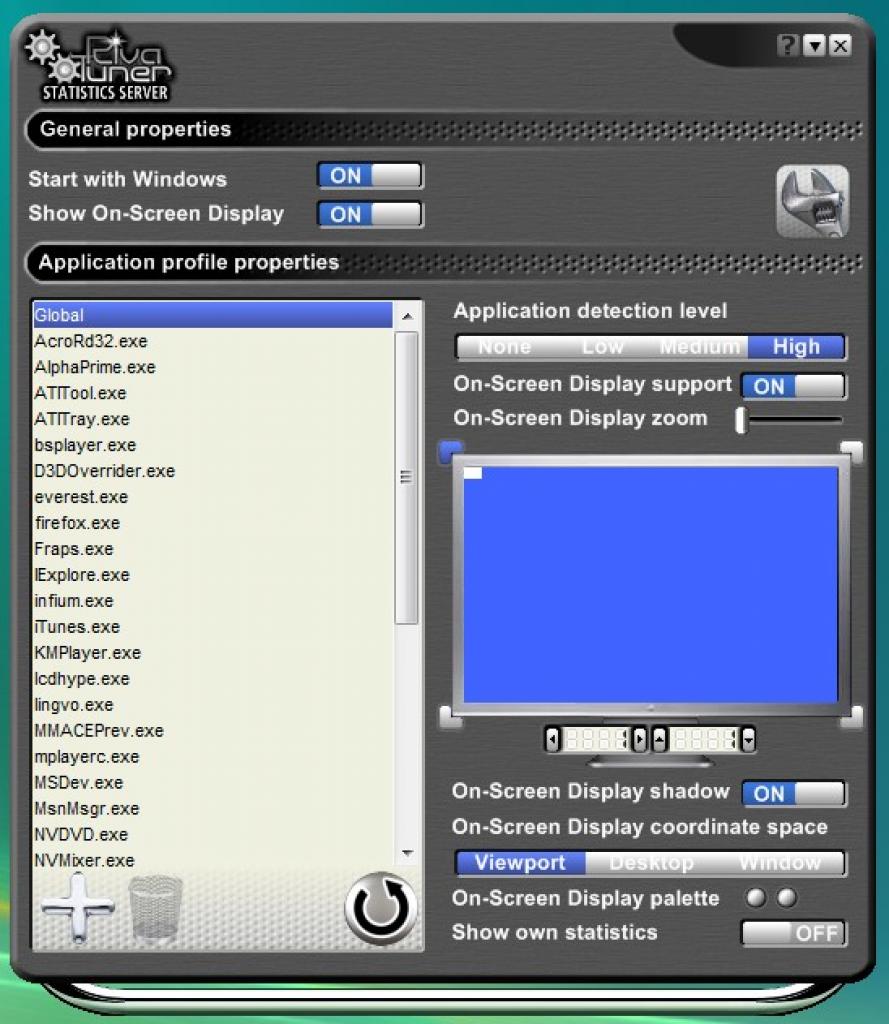Image resolution: width=889 pixels, height=1024 pixels.
Task: Select ATITool.exe profile
Action: click(213, 393)
